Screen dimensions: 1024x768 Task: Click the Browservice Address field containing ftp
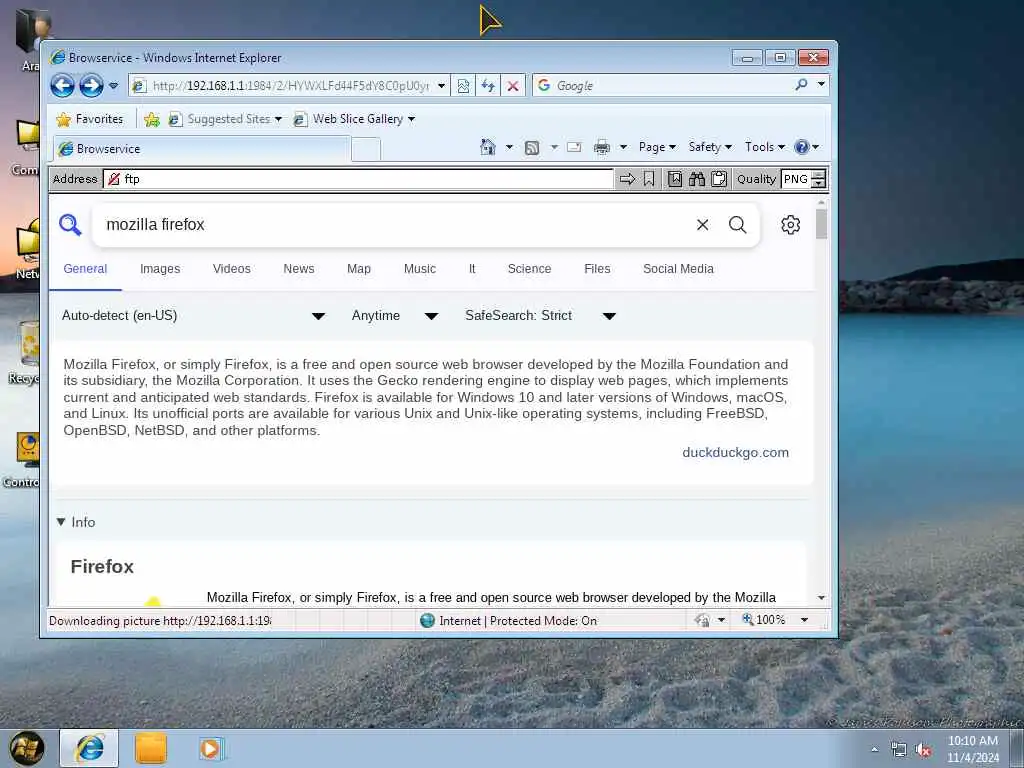[358, 179]
